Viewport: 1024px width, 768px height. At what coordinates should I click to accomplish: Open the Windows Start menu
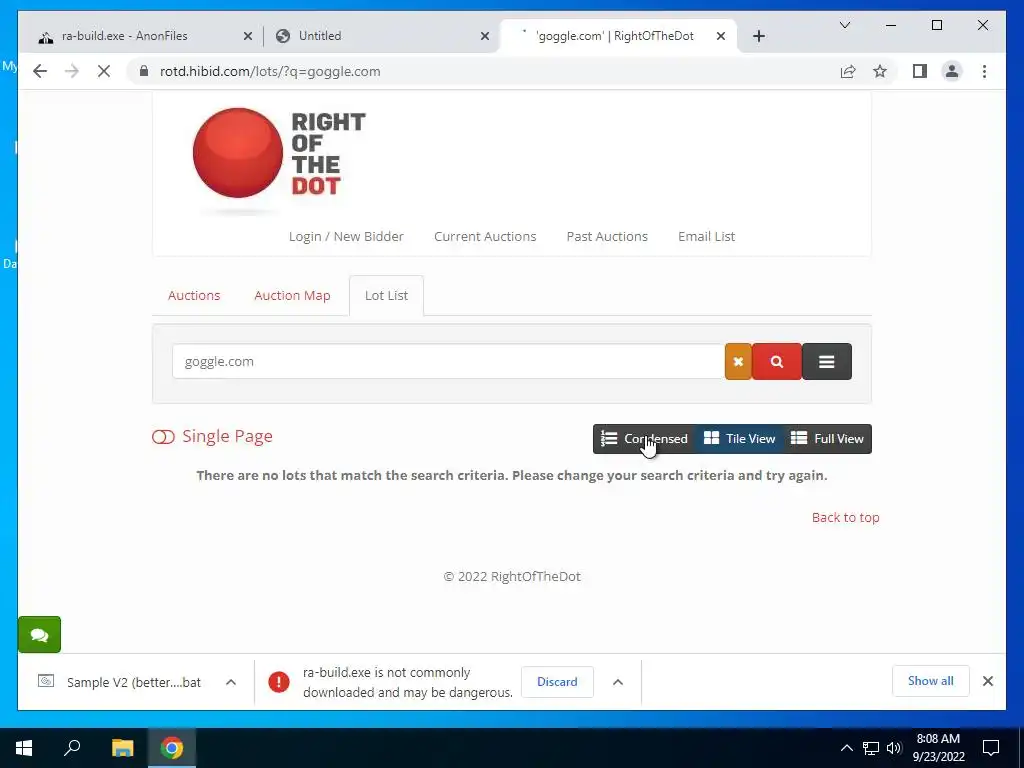click(24, 748)
